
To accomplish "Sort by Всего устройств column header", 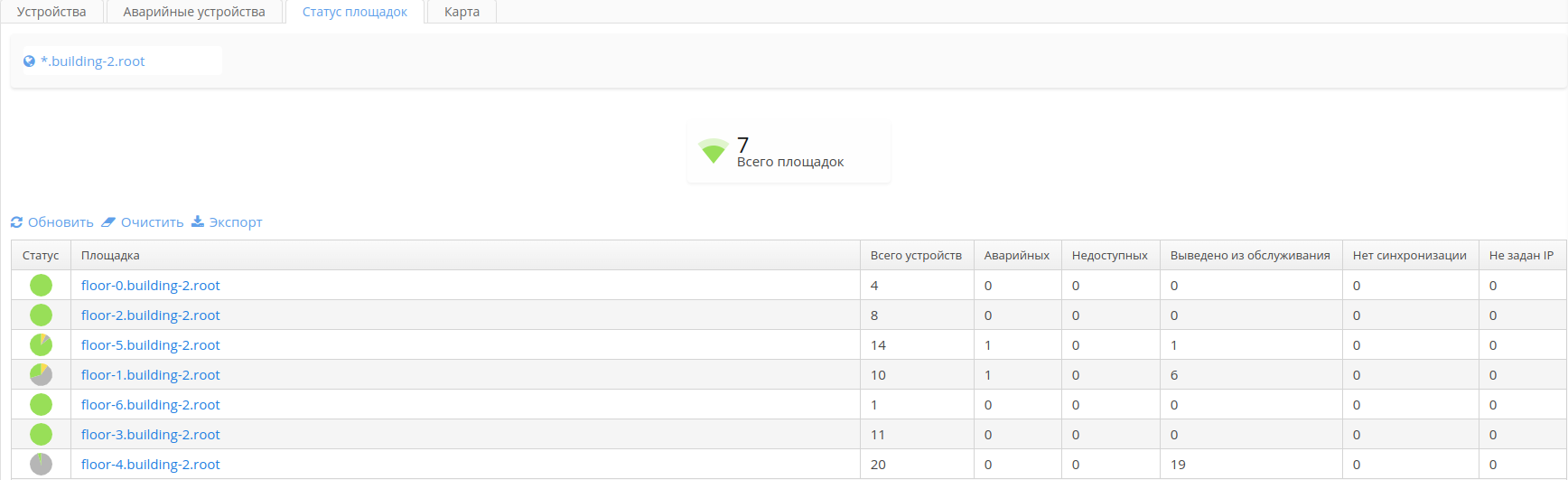I will pyautogui.click(x=916, y=256).
